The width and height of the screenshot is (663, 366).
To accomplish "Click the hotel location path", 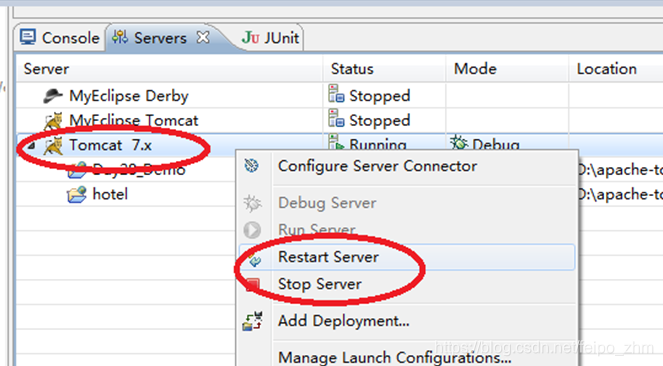I will (619, 194).
